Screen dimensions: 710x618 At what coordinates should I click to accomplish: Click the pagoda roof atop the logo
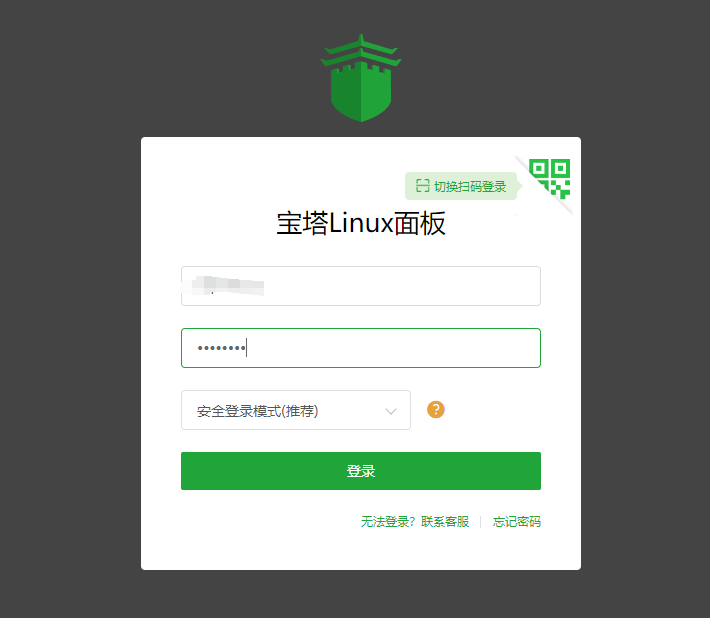(361, 51)
